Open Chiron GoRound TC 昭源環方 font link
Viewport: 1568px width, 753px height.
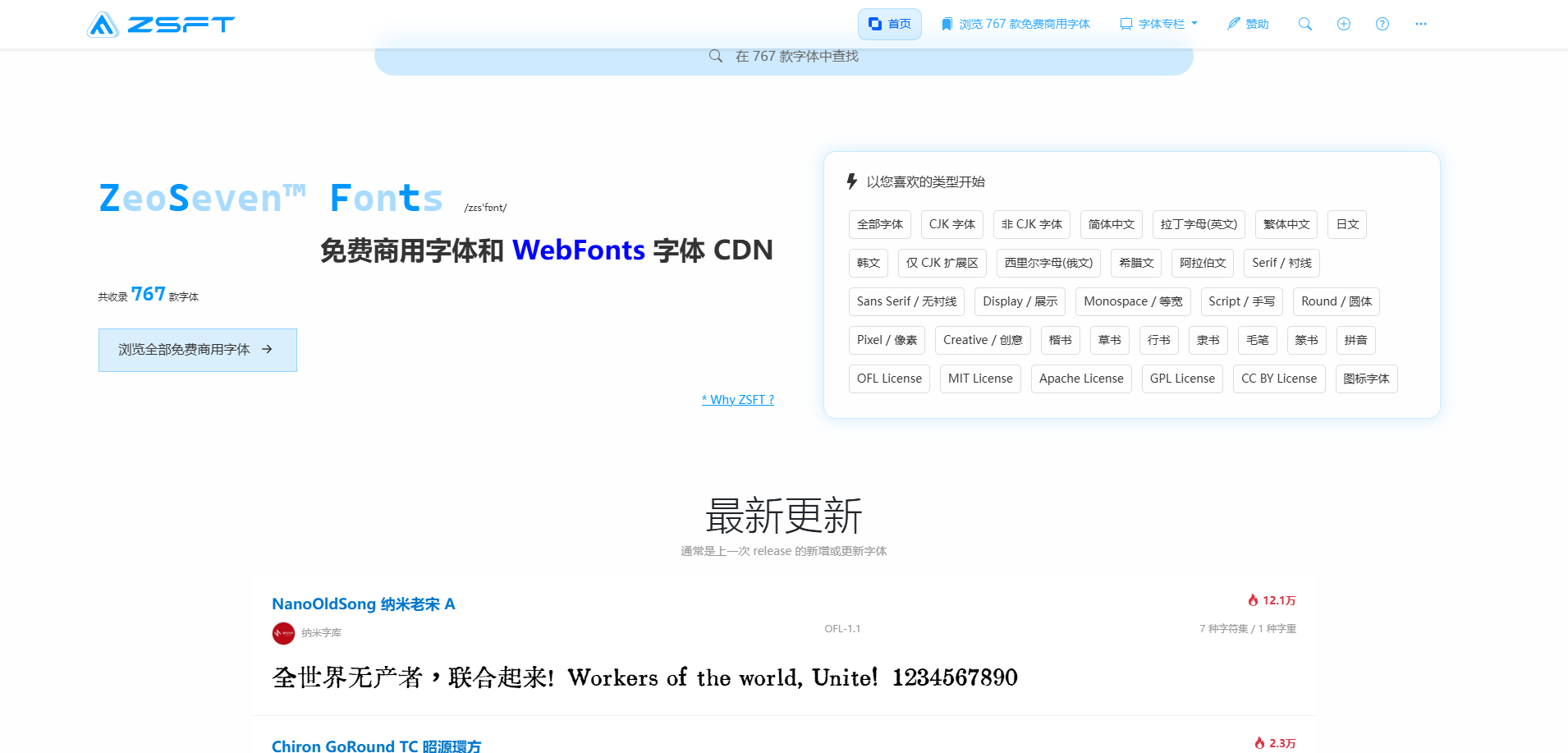pos(376,745)
